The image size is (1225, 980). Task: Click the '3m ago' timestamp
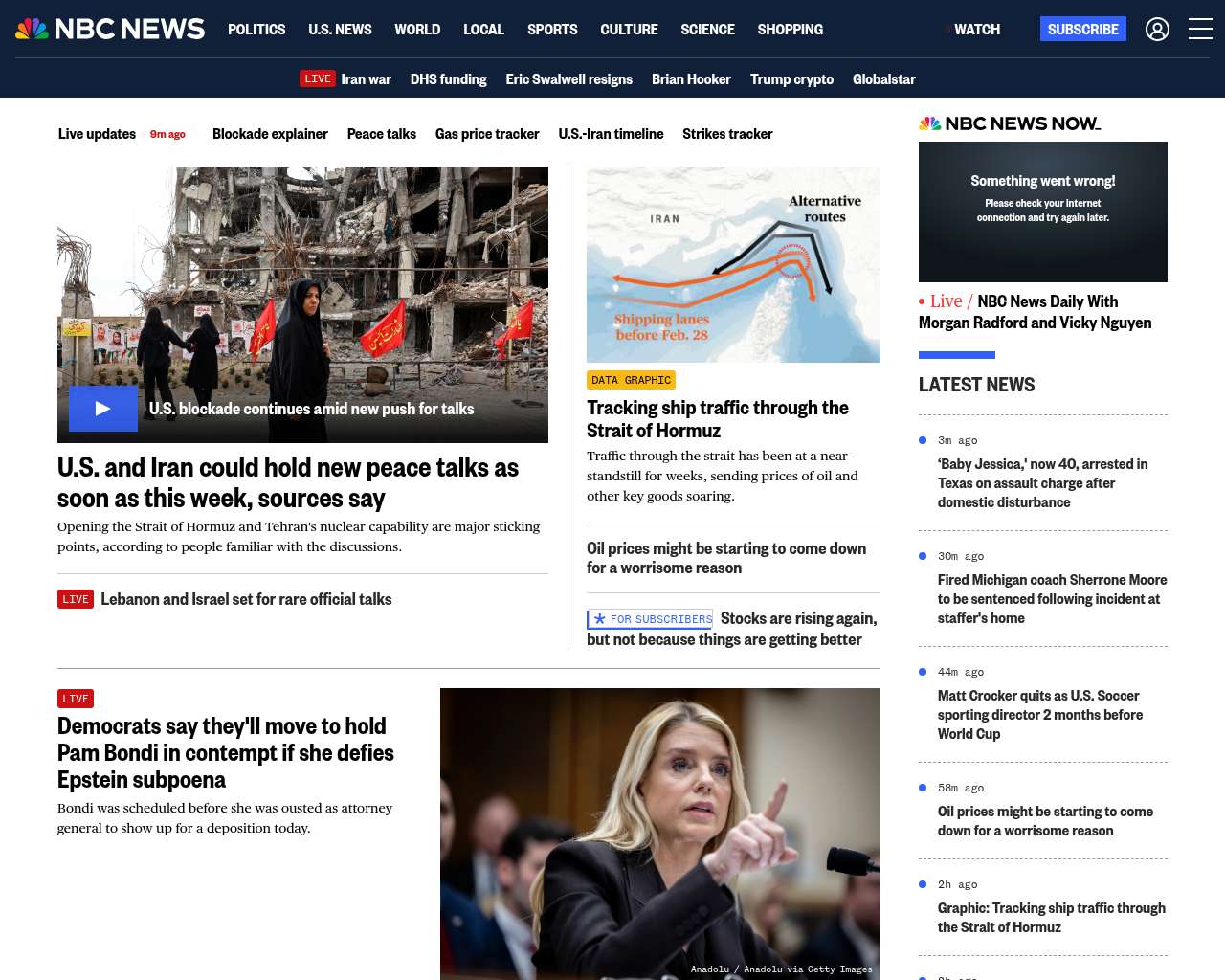point(957,440)
